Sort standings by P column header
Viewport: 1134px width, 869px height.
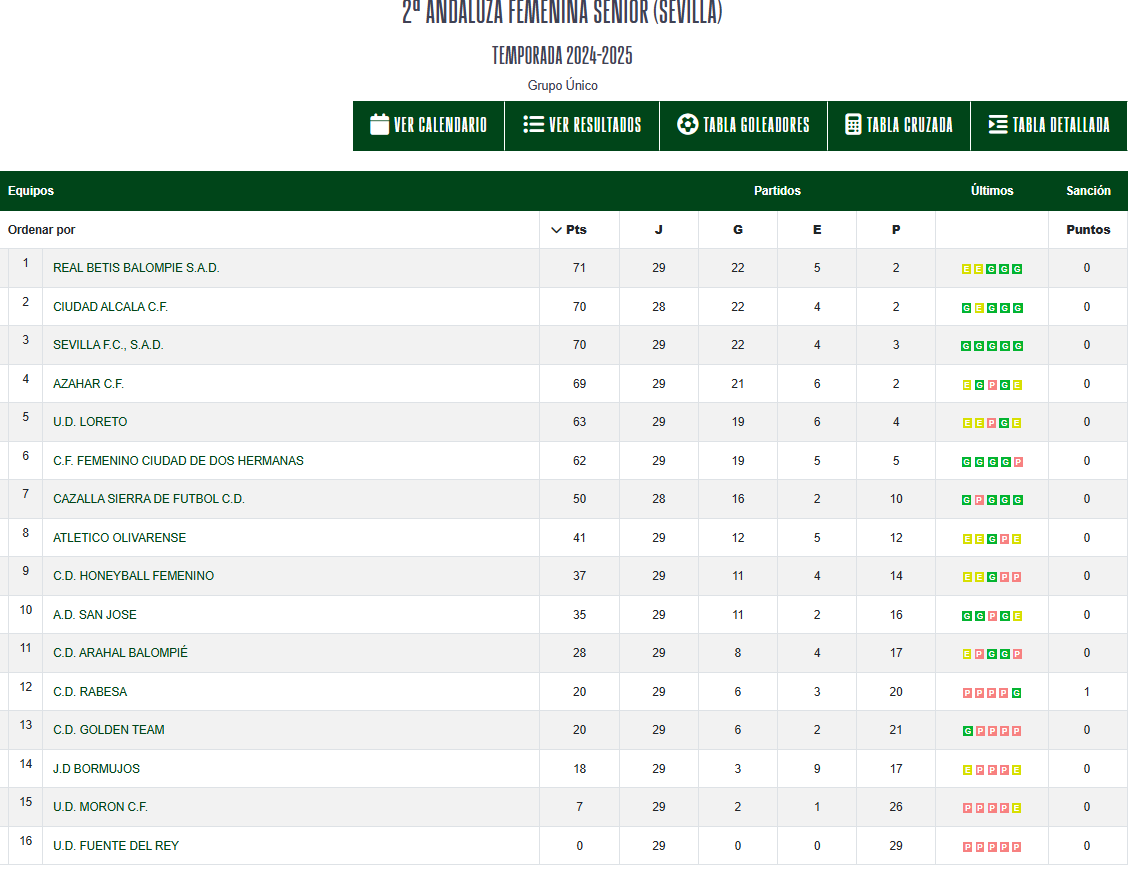896,230
